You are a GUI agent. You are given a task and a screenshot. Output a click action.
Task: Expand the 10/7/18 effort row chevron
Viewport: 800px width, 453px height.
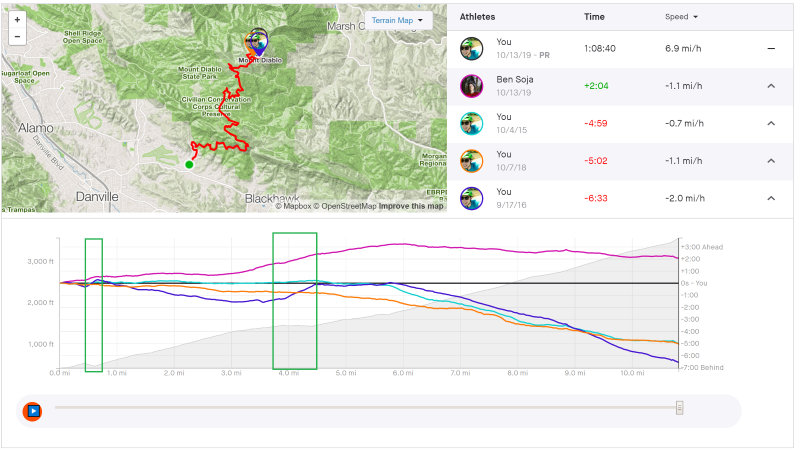coord(771,160)
